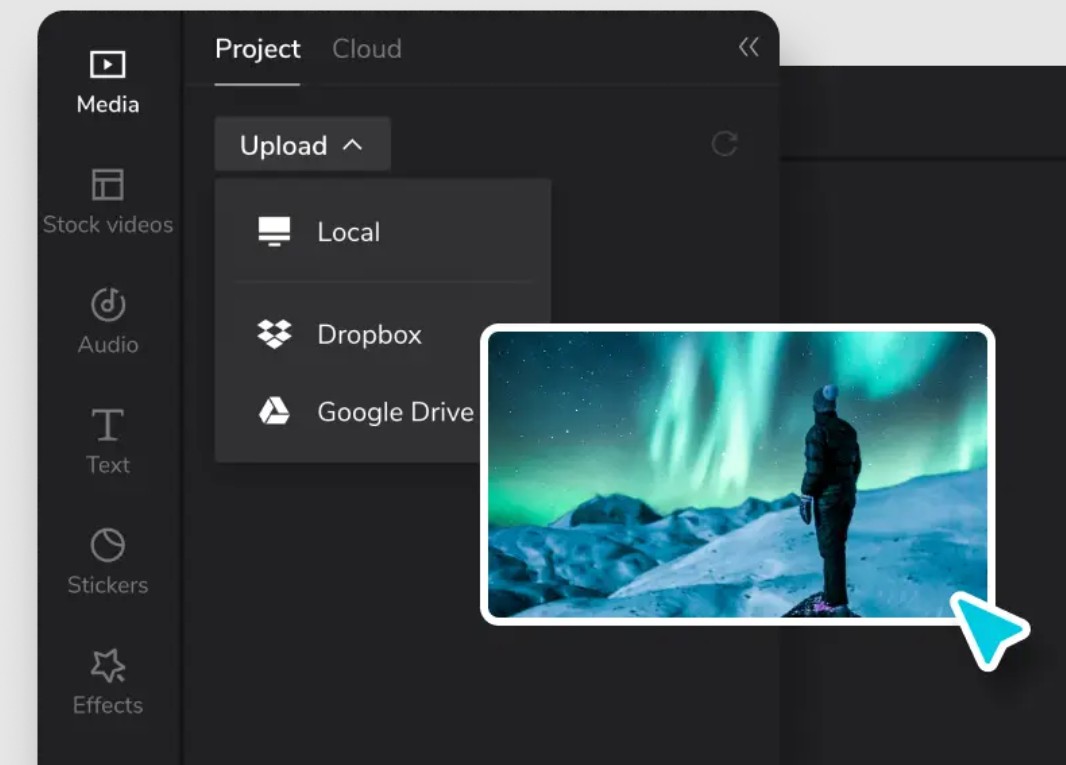1066x765 pixels.
Task: Collapse the media panel with double chevron
Action: tap(748, 47)
